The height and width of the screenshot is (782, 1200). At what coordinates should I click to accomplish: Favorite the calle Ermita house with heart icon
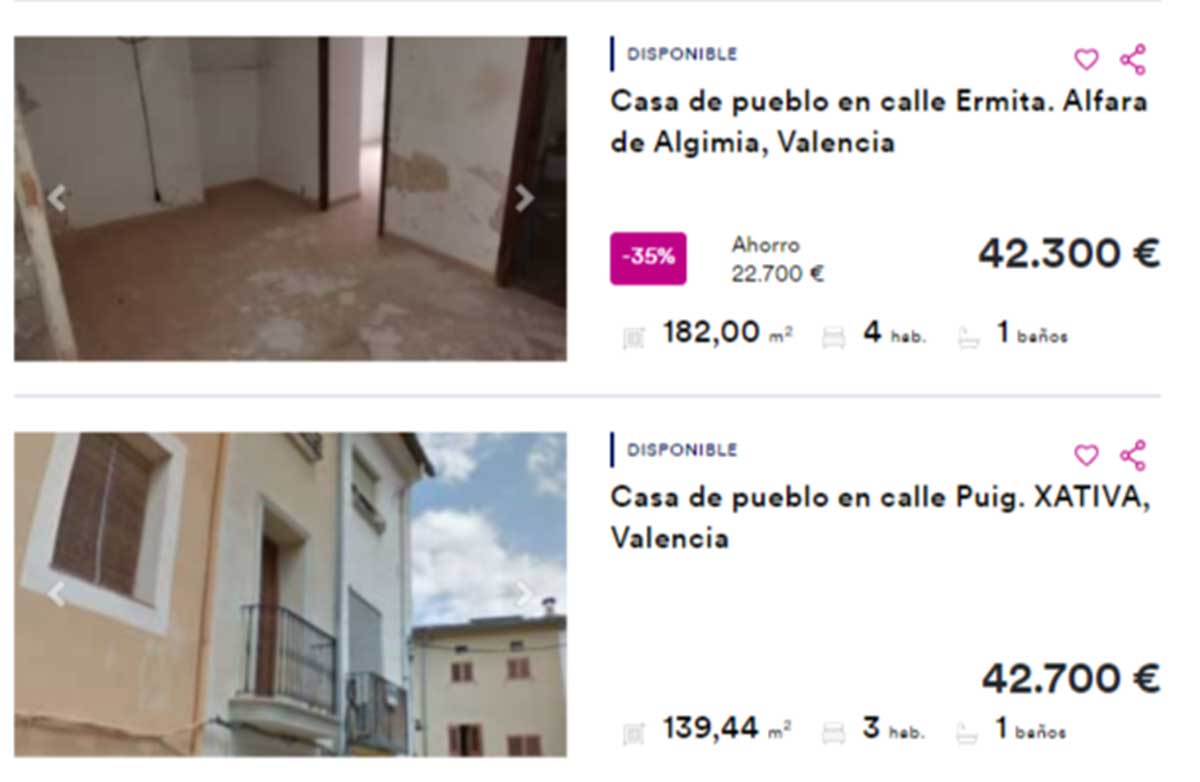pos(1086,60)
